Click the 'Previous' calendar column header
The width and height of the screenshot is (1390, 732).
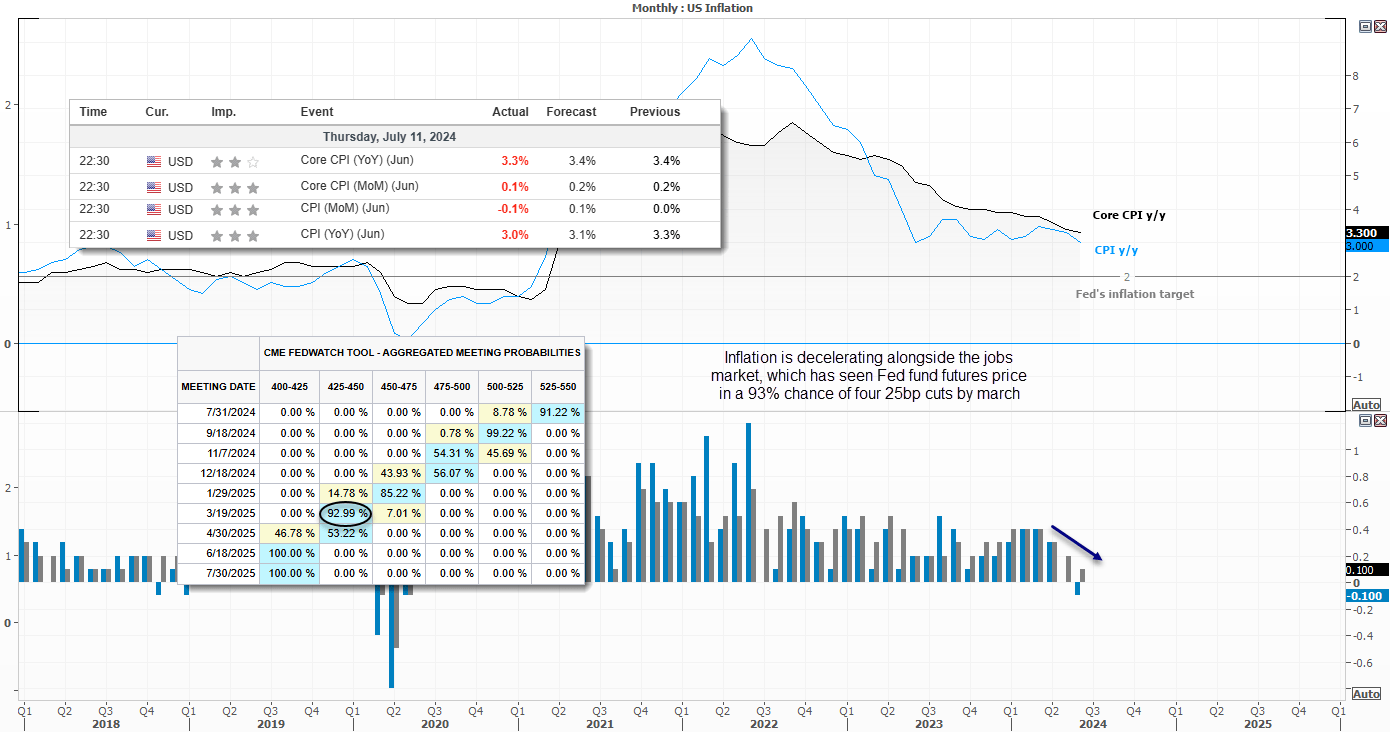click(x=655, y=112)
